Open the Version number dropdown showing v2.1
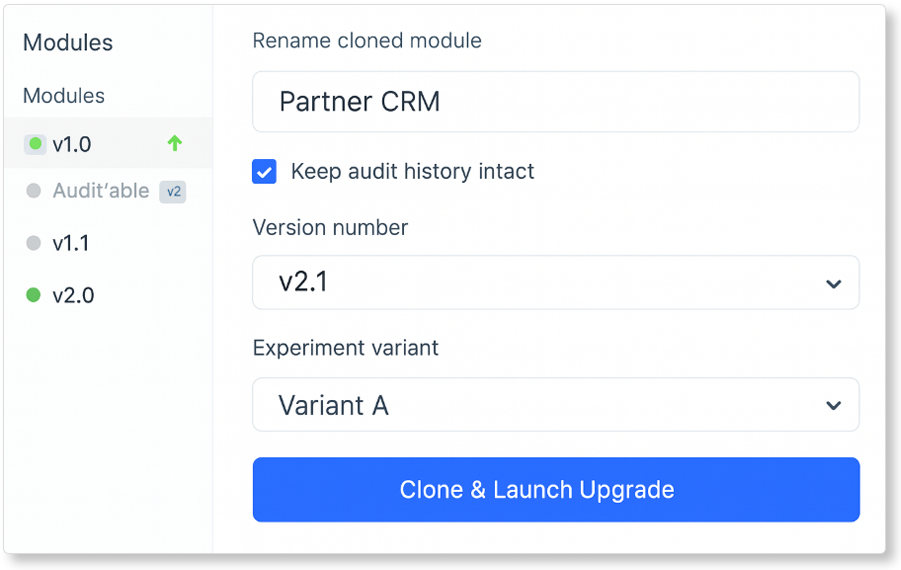 coord(540,283)
